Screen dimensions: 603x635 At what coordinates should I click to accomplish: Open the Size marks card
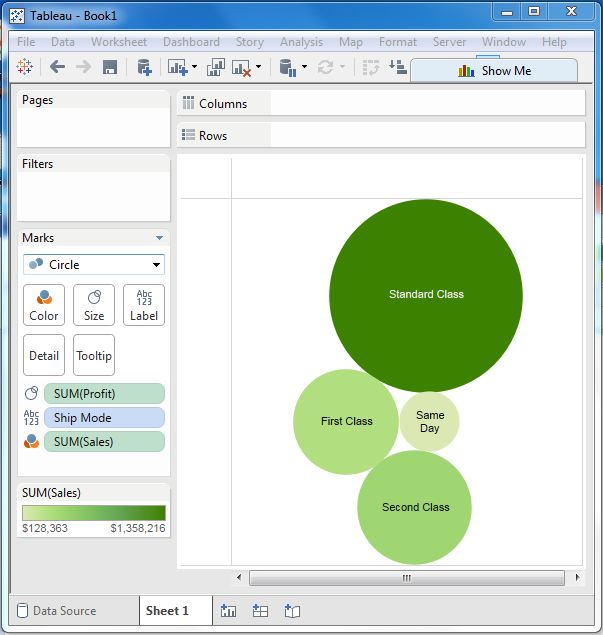tap(94, 305)
